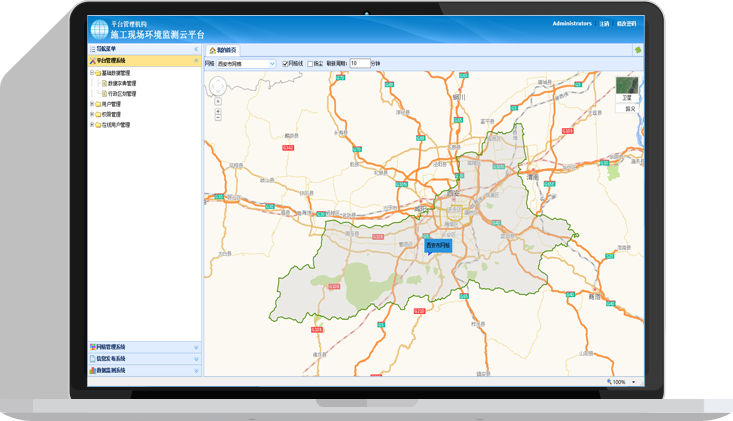The height and width of the screenshot is (421, 733).
Task: Expand the 网格管理系统 panel chevron
Action: click(196, 347)
